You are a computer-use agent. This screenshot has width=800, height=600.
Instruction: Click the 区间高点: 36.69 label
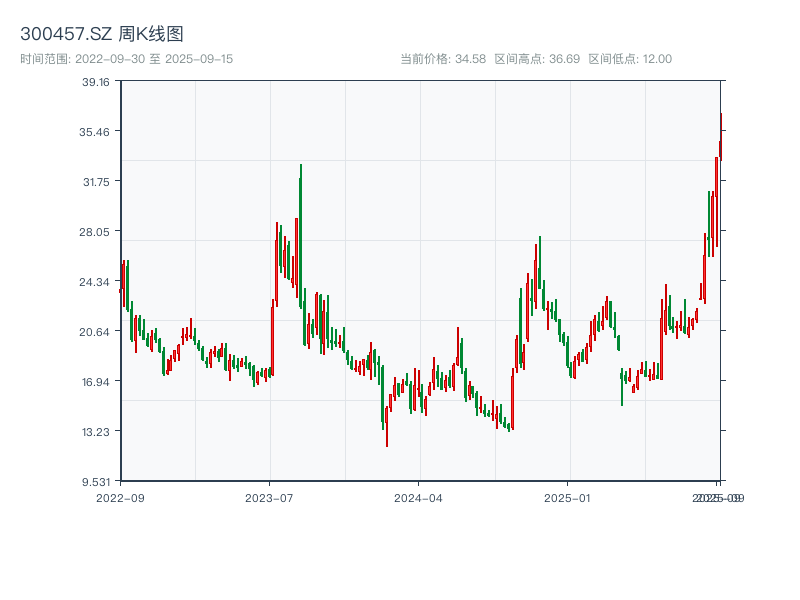coord(537,59)
